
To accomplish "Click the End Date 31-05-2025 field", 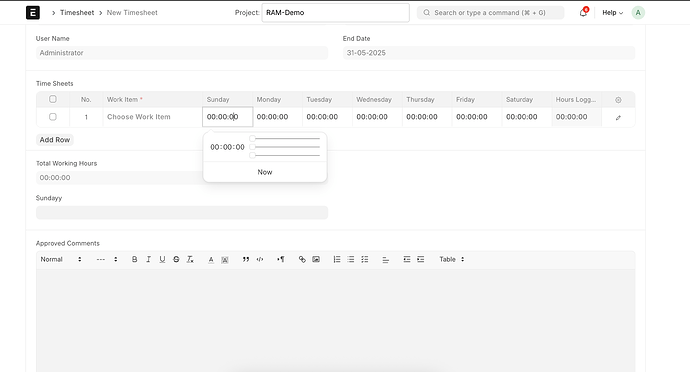I will 489,53.
